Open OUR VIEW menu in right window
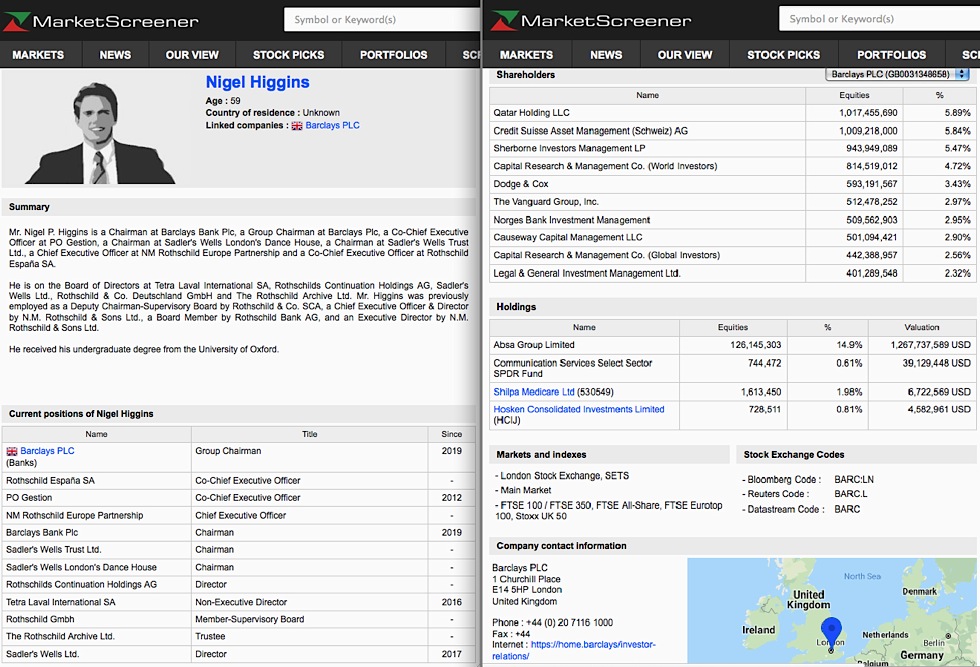Viewport: 980px width, 667px height. (684, 55)
